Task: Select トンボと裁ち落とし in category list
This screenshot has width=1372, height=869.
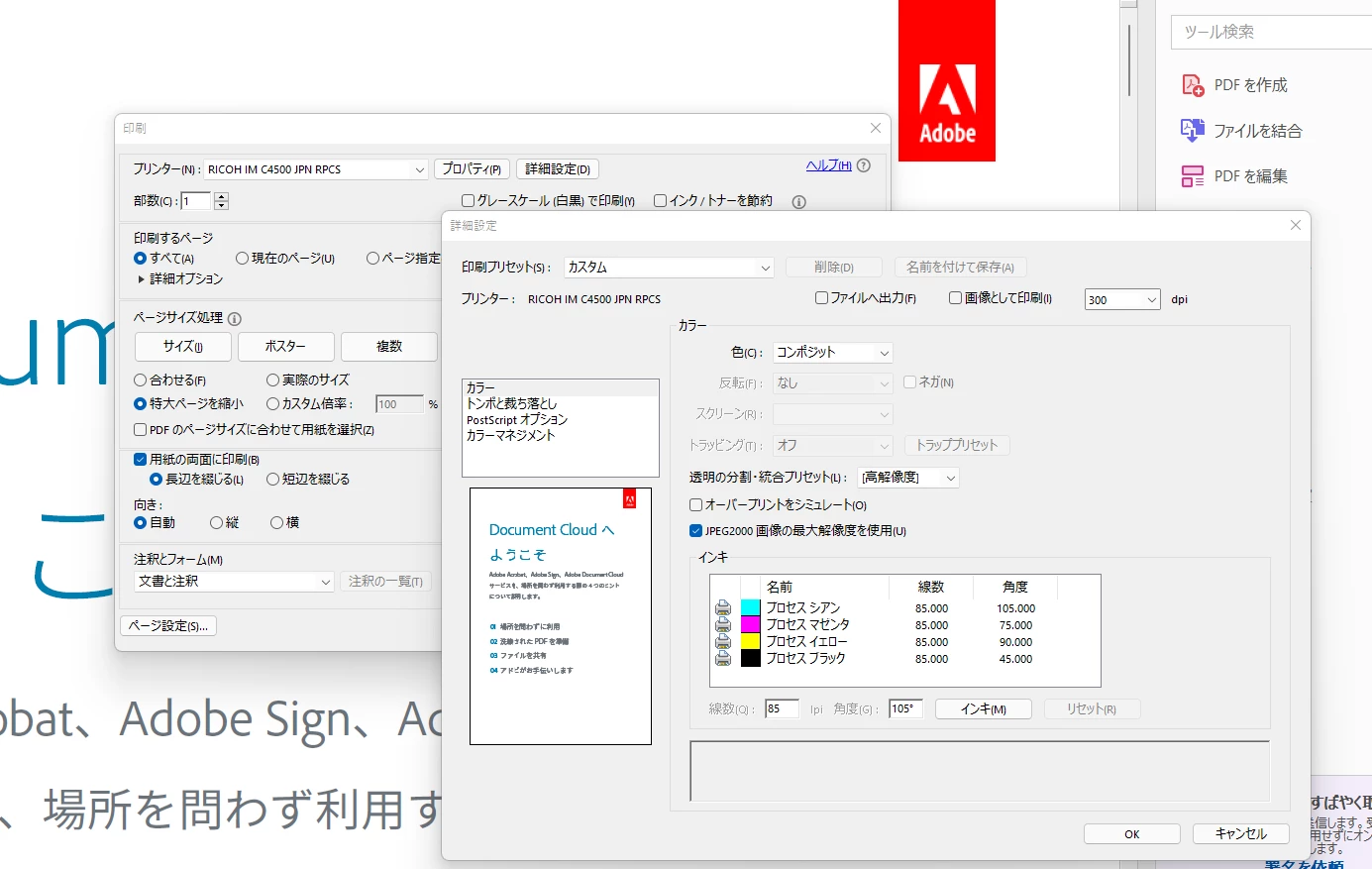Action: point(560,403)
